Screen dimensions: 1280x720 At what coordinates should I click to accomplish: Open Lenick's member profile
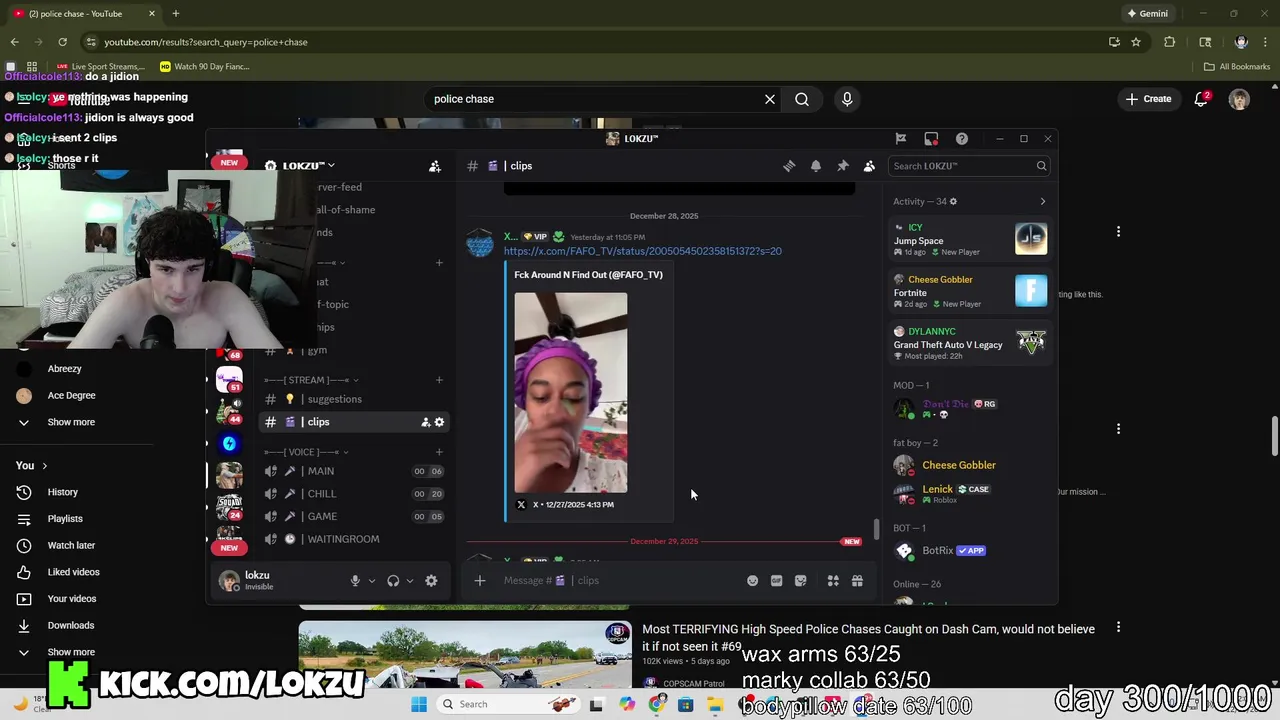click(969, 493)
